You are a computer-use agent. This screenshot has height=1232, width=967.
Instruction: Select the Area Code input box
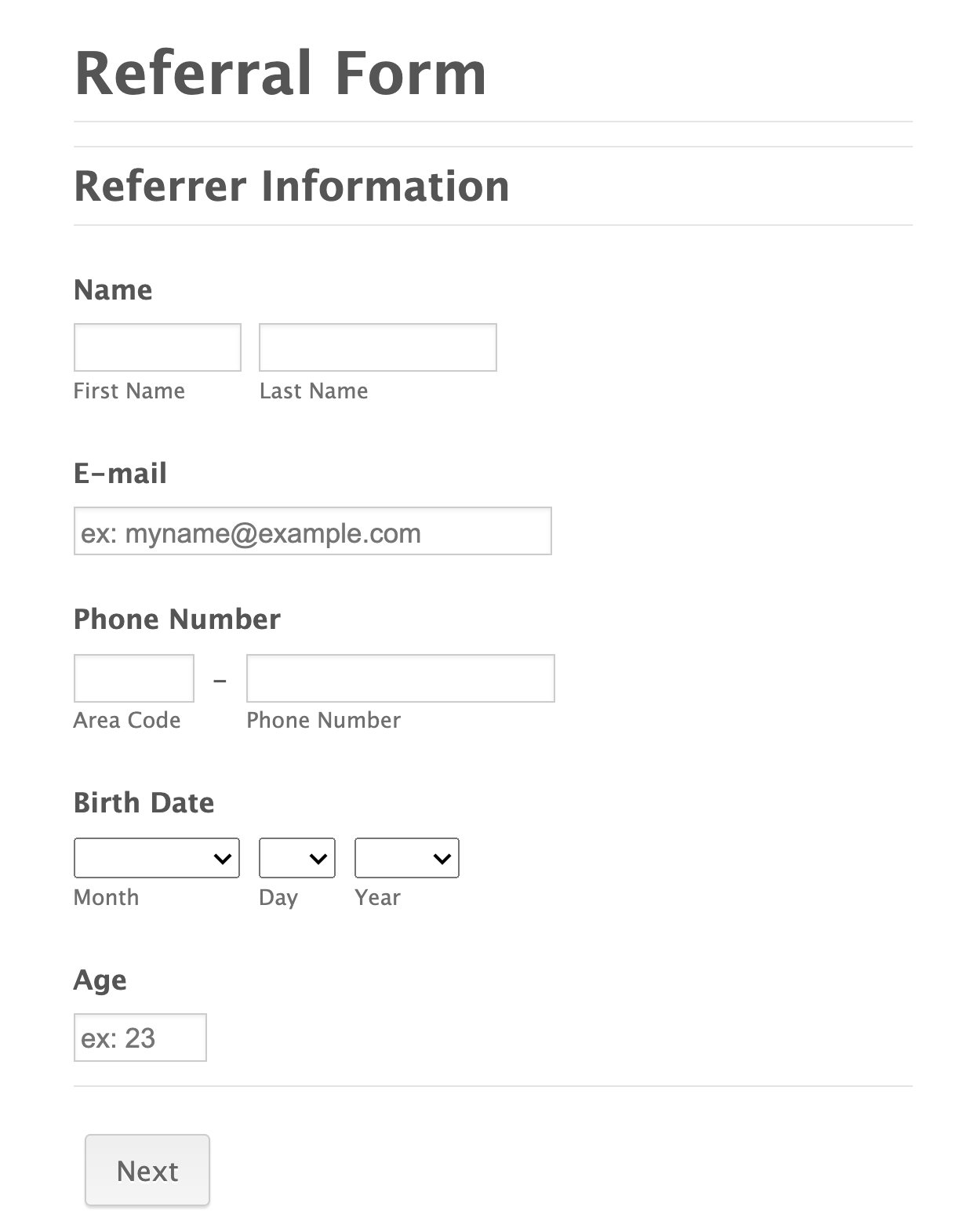point(133,678)
